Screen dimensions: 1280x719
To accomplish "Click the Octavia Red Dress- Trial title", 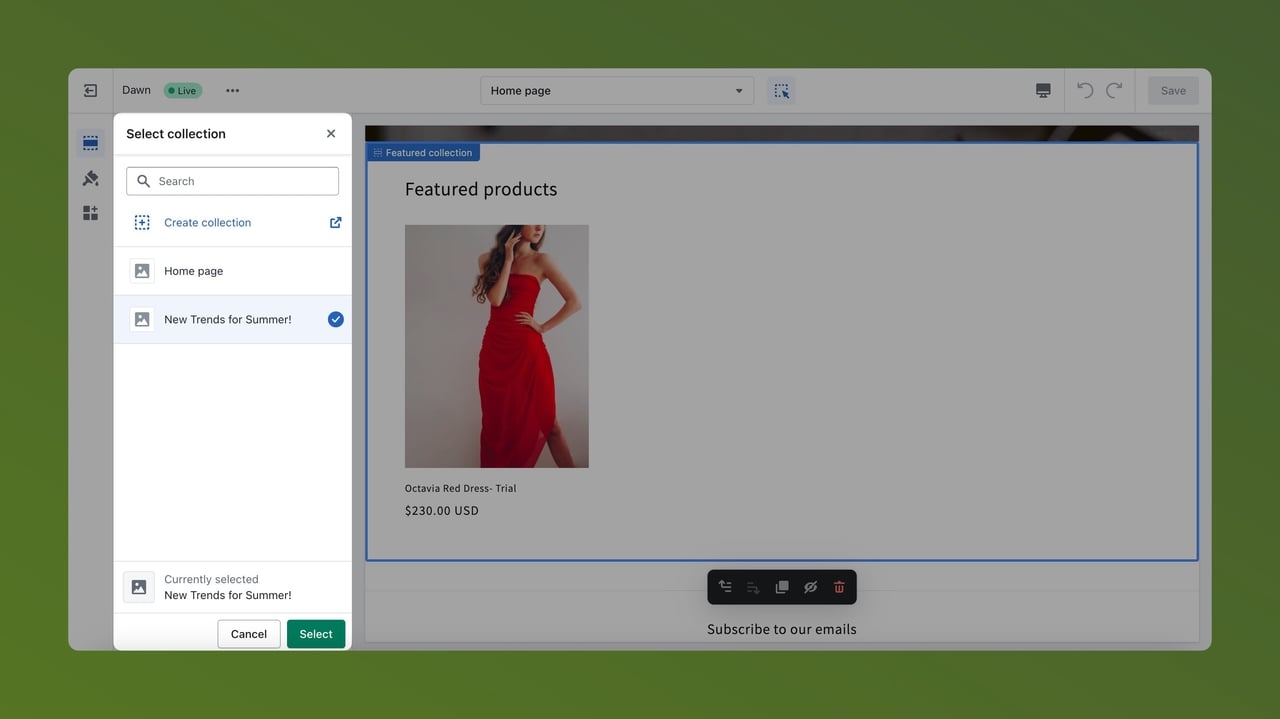I will pyautogui.click(x=460, y=488).
